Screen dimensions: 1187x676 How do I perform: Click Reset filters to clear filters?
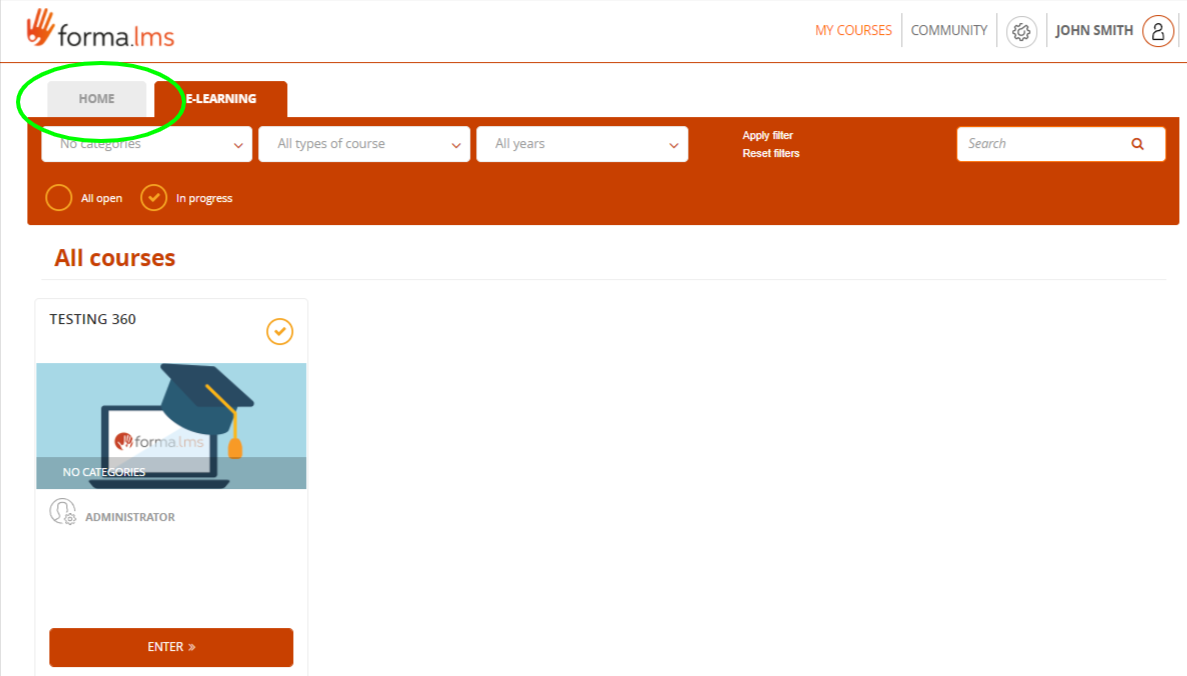pyautogui.click(x=770, y=153)
